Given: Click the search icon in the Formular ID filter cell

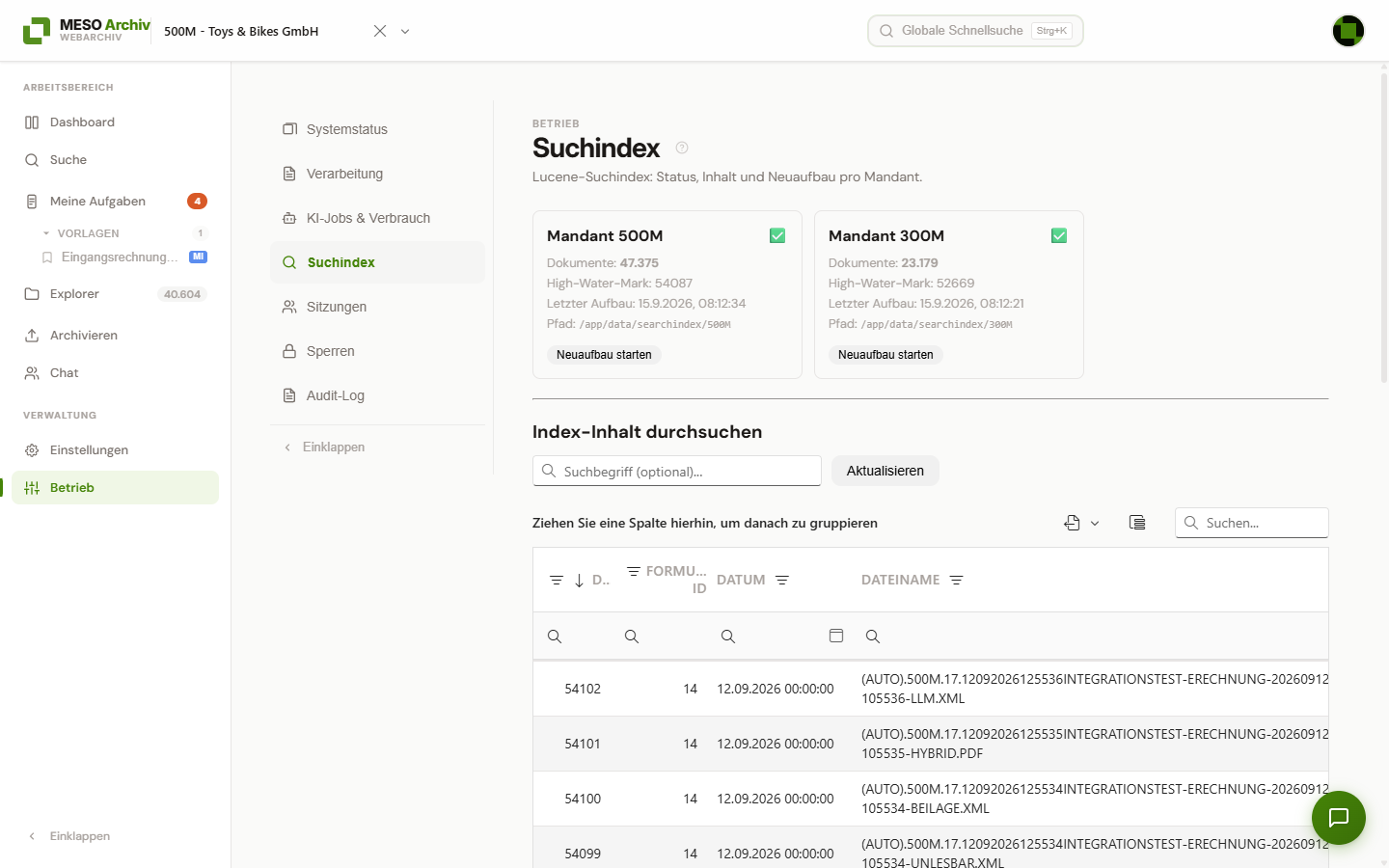Looking at the screenshot, I should [632, 637].
